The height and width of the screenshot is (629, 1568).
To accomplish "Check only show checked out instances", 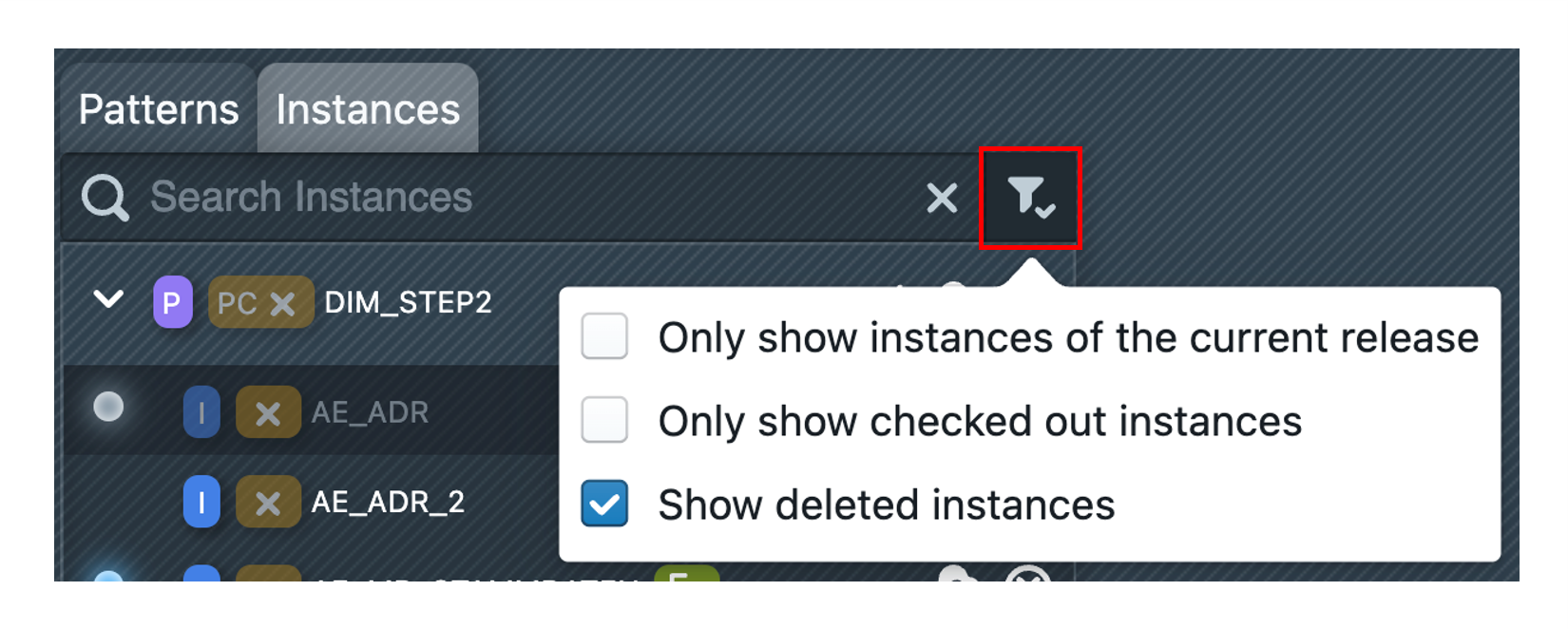I will (x=604, y=420).
